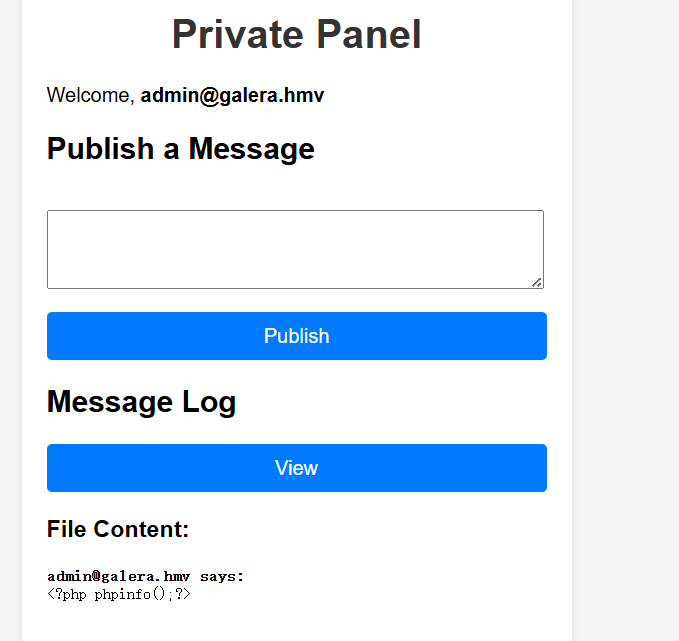Click the <?php opening tag text
Image resolution: width=679 pixels, height=641 pixels.
[x=67, y=594]
